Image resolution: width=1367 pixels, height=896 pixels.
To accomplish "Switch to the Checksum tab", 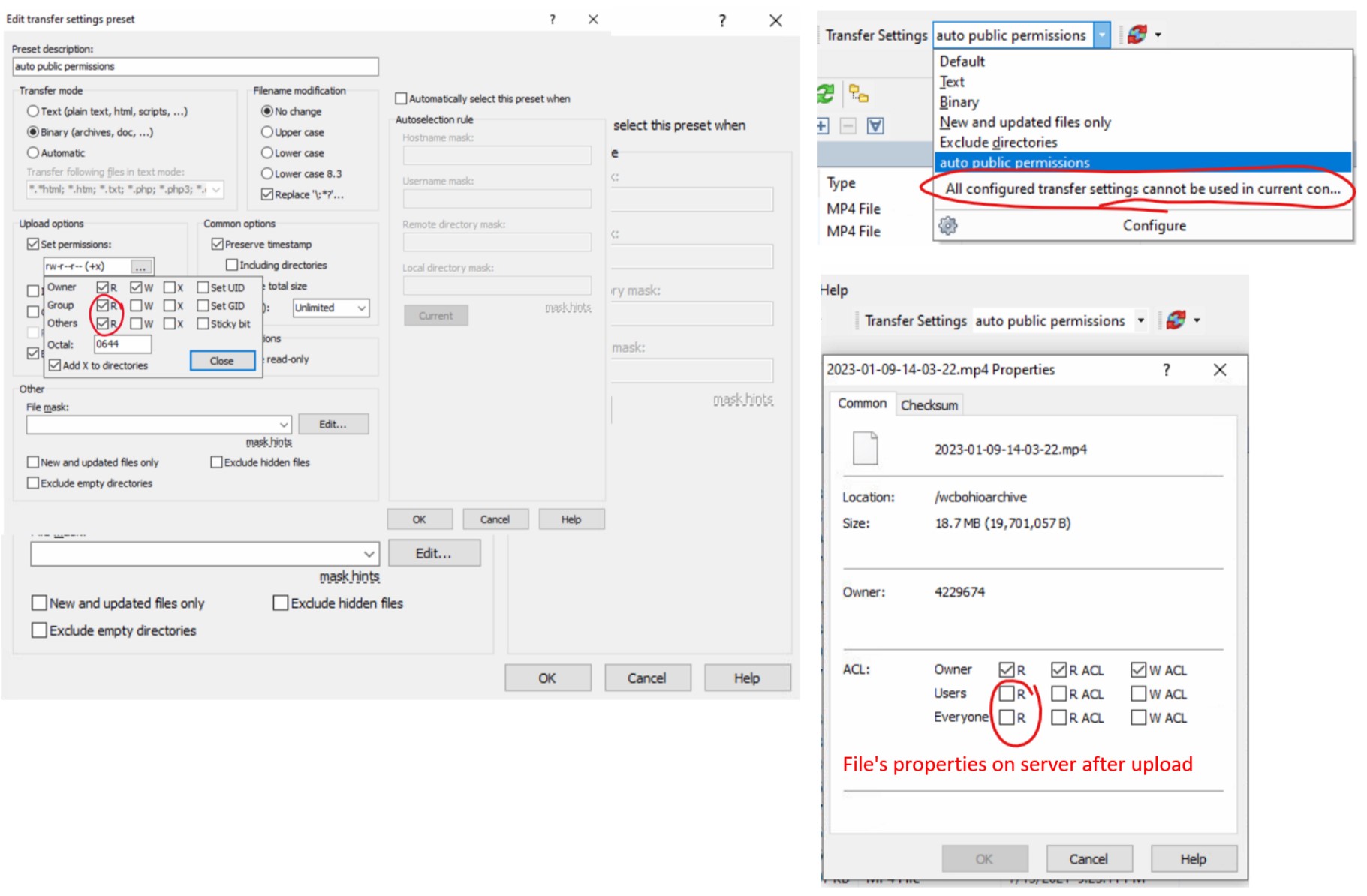I will coord(929,405).
